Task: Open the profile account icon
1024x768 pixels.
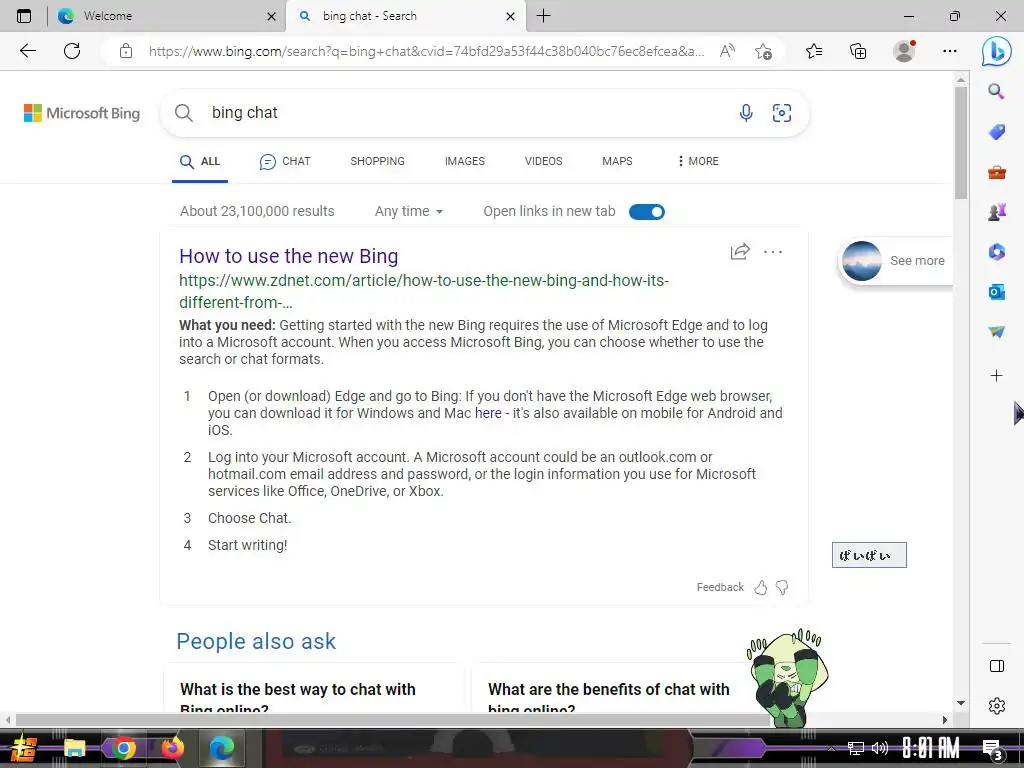Action: [904, 51]
